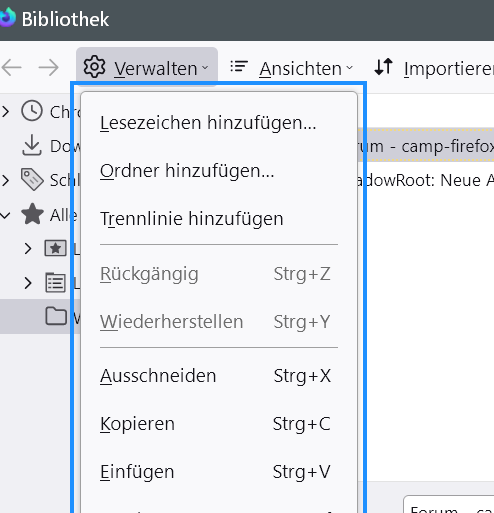
Task: Select the bookmarks toolbar folder icon
Action: pyautogui.click(x=56, y=248)
